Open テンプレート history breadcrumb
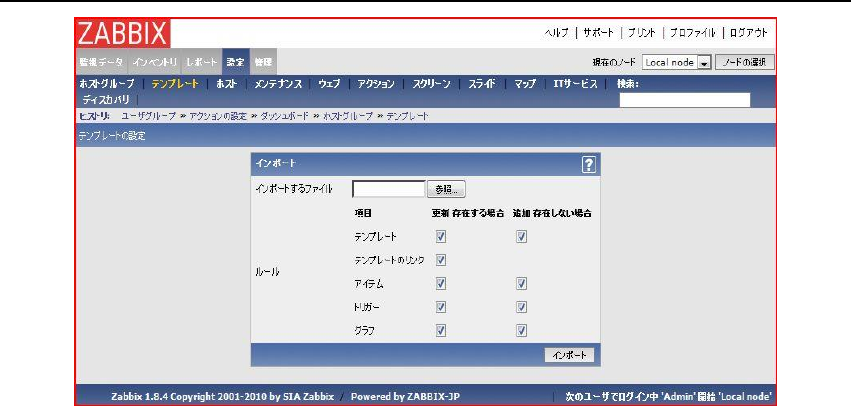The image size is (851, 406). pyautogui.click(x=407, y=116)
